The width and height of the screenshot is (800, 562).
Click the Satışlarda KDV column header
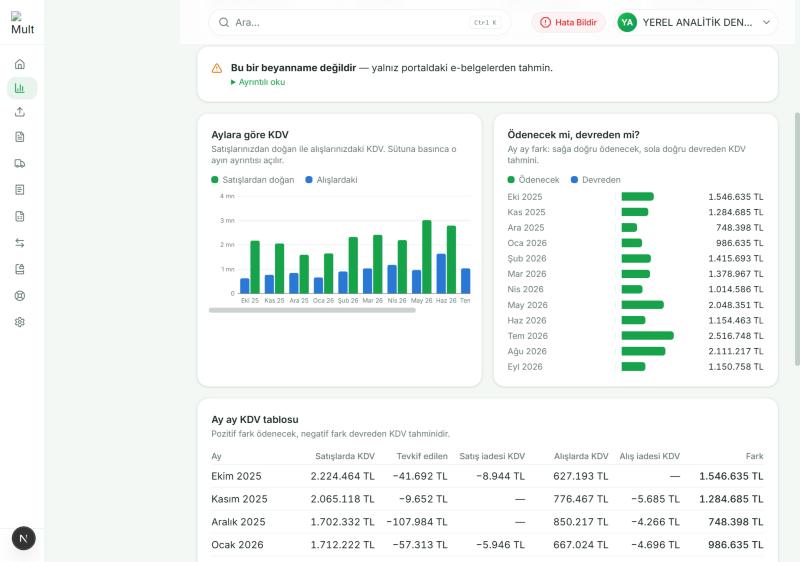coord(345,456)
